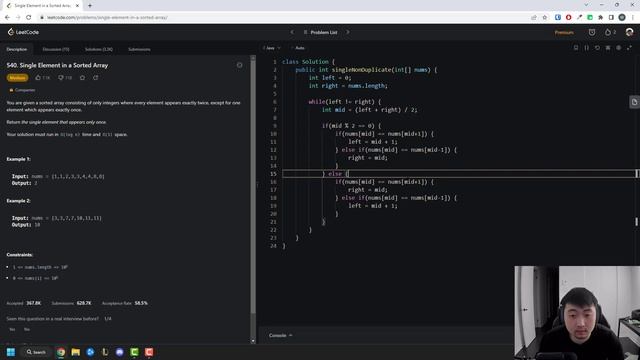The height and width of the screenshot is (360, 640).
Task: Open the Chrome side panel icon
Action: pos(611,17)
